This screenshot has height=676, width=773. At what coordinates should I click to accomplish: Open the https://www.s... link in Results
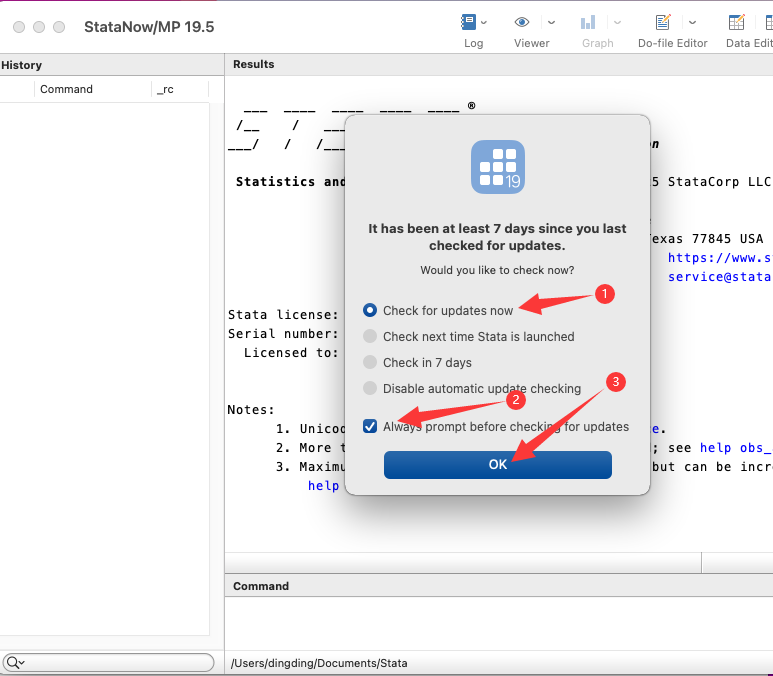pyautogui.click(x=719, y=257)
